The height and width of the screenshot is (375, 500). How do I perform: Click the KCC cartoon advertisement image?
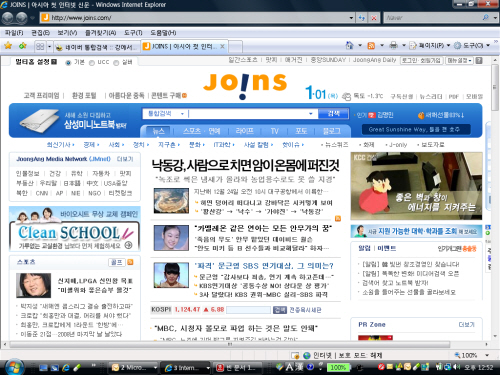416,186
